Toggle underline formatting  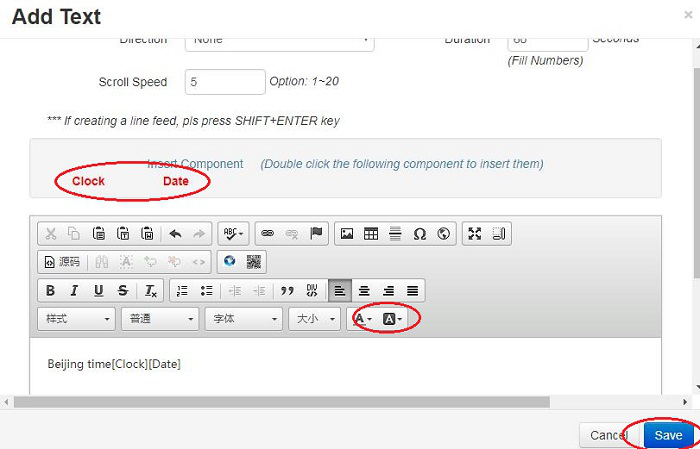98,291
